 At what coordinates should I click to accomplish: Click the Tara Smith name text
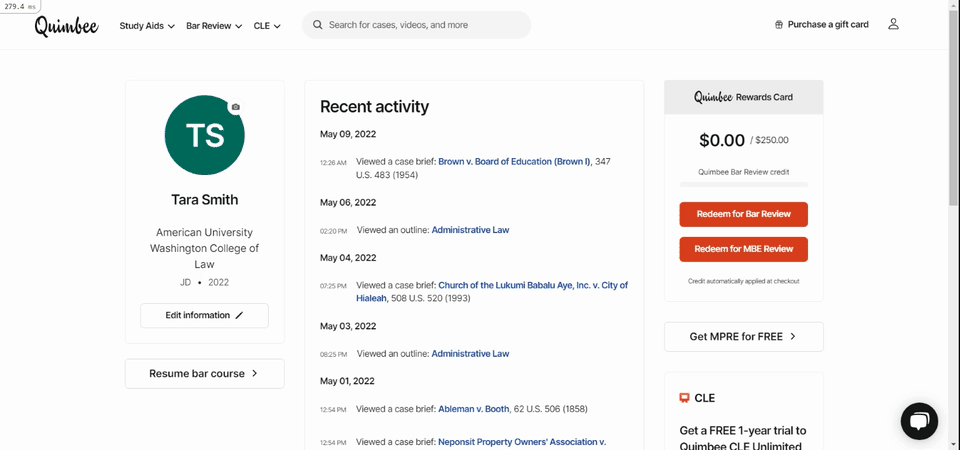point(204,200)
